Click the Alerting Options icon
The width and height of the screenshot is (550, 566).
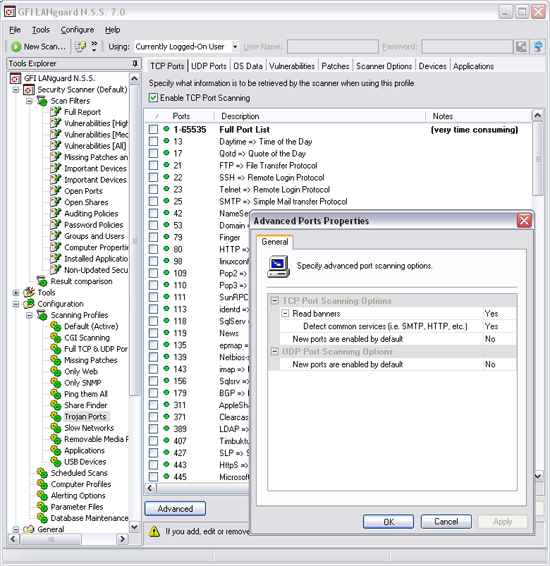(x=42, y=495)
